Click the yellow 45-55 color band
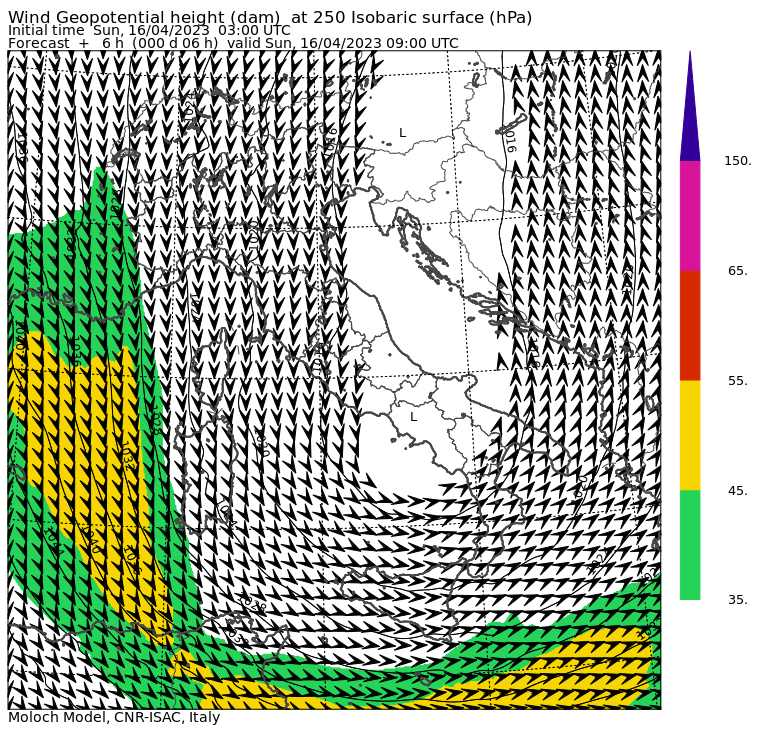The width and height of the screenshot is (760, 731). [x=690, y=435]
